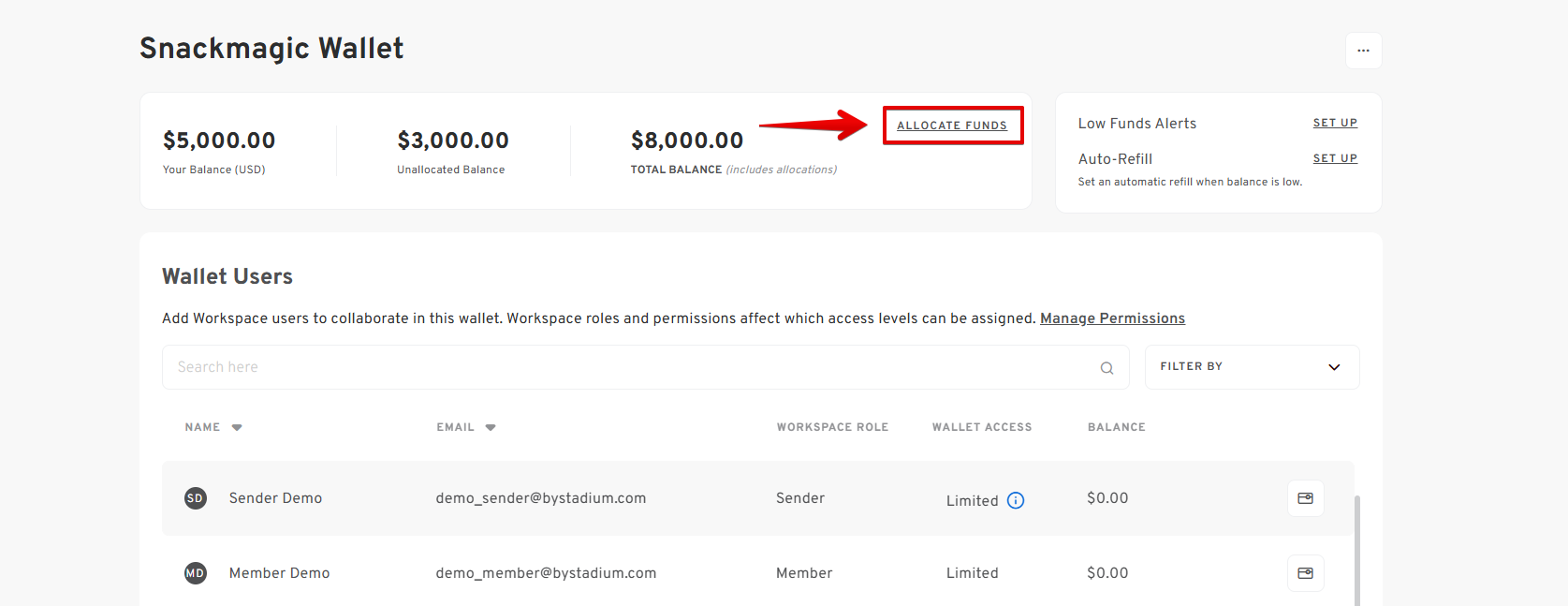Click the SD avatar badge
This screenshot has width=1568, height=606.
[196, 498]
